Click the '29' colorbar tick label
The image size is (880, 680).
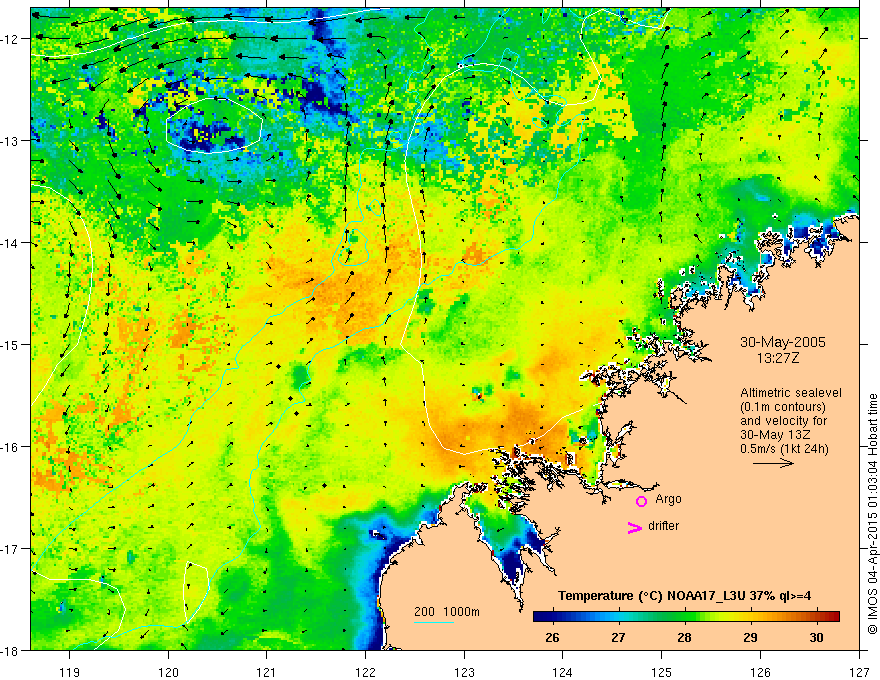(x=750, y=637)
